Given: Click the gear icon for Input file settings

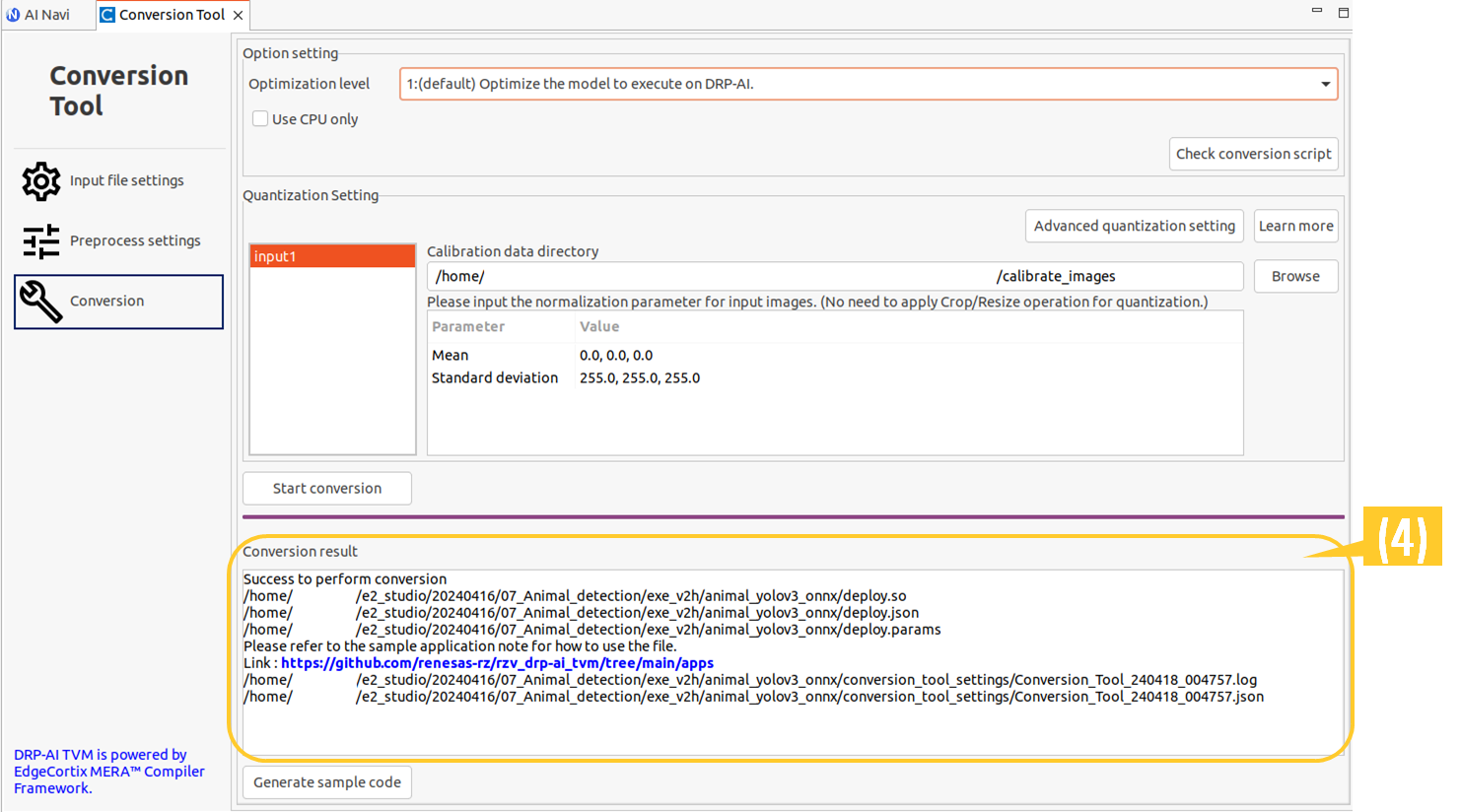Looking at the screenshot, I should (41, 181).
